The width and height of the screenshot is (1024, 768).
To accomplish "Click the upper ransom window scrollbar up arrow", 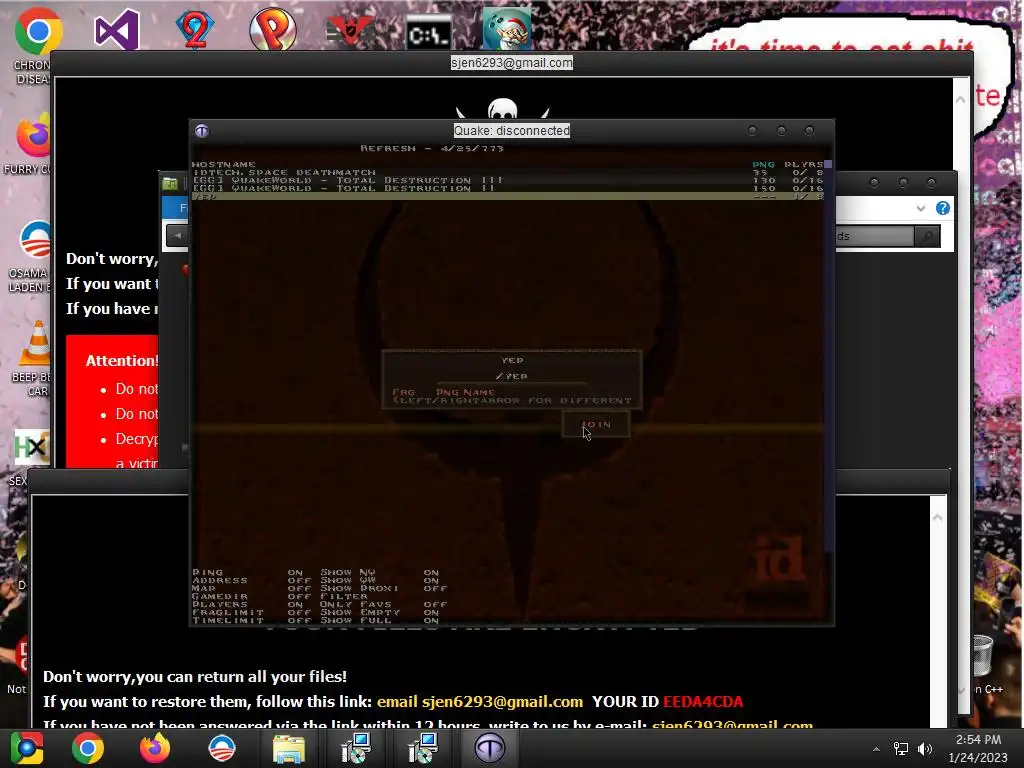I will click(x=961, y=100).
